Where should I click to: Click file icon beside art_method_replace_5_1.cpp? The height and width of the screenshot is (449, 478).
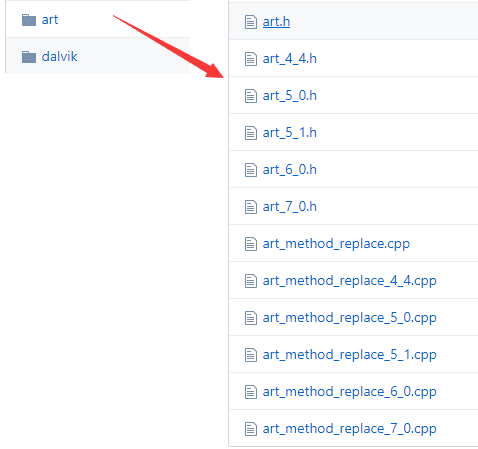click(x=251, y=355)
